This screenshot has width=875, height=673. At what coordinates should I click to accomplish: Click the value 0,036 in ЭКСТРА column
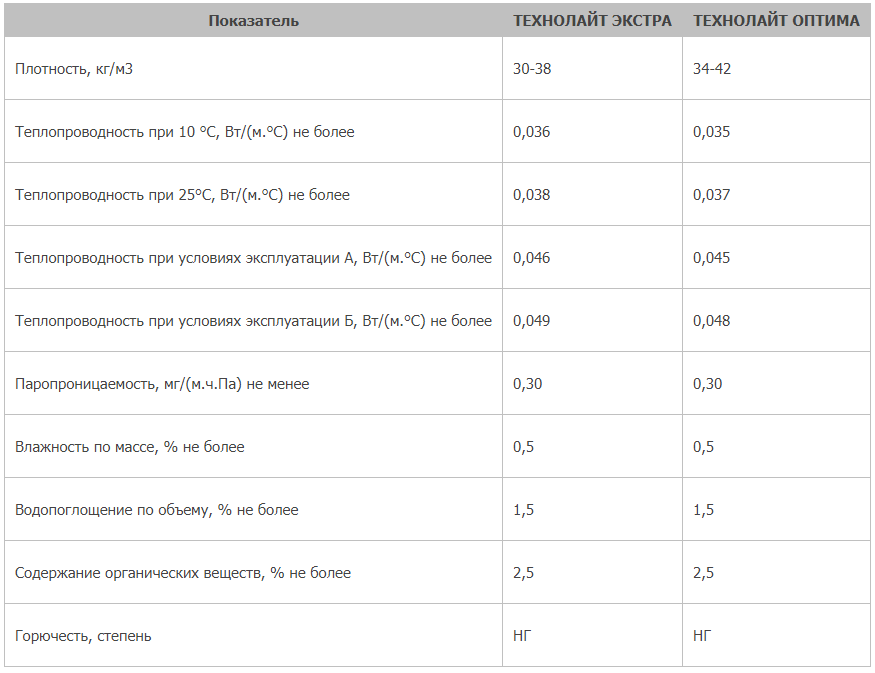531,132
